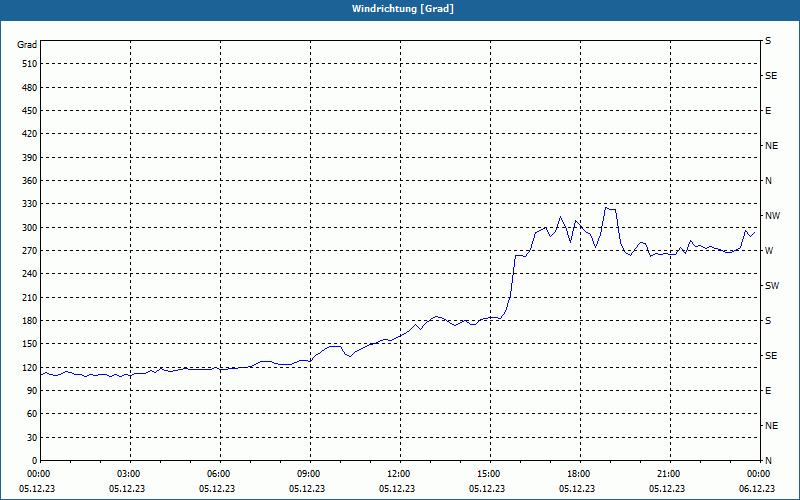Viewport: 800px width, 500px height.
Task: Select the "12:00" time label
Action: point(398,474)
